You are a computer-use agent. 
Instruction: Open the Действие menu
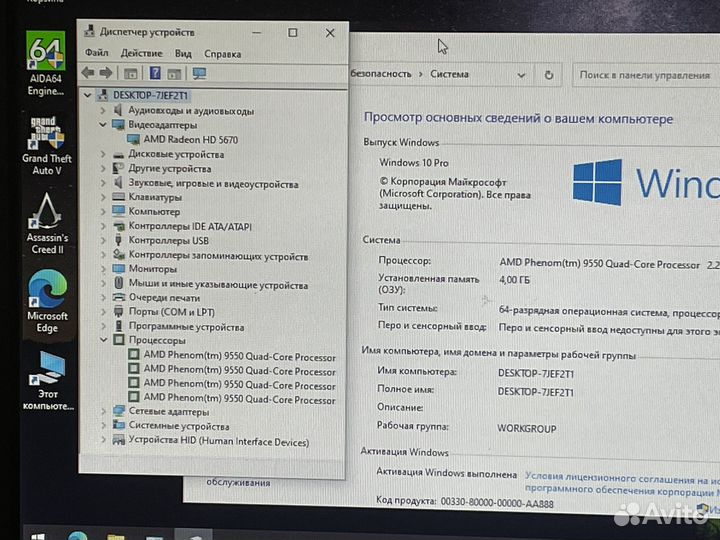point(141,53)
